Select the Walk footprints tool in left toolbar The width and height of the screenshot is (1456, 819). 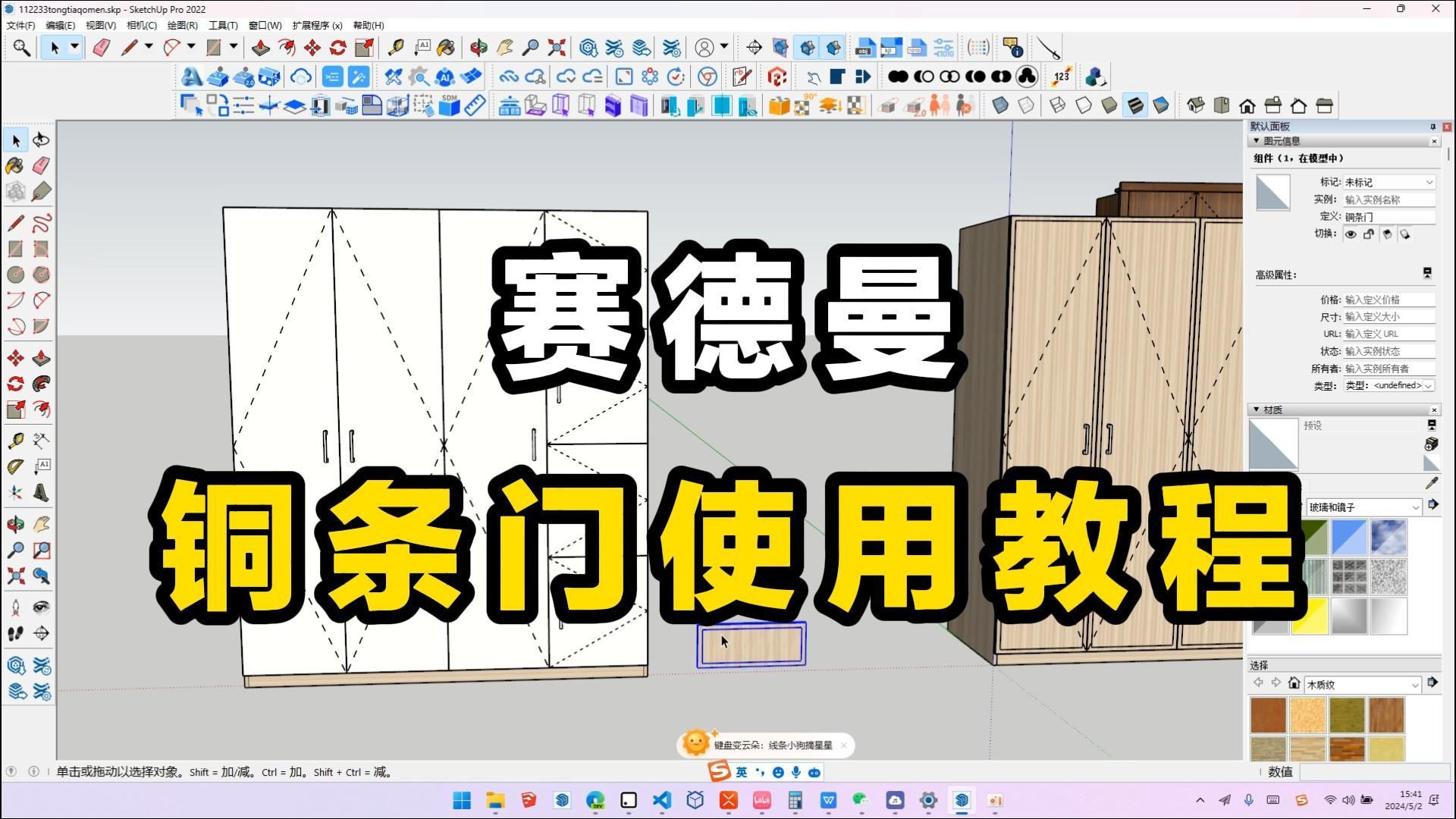[16, 633]
